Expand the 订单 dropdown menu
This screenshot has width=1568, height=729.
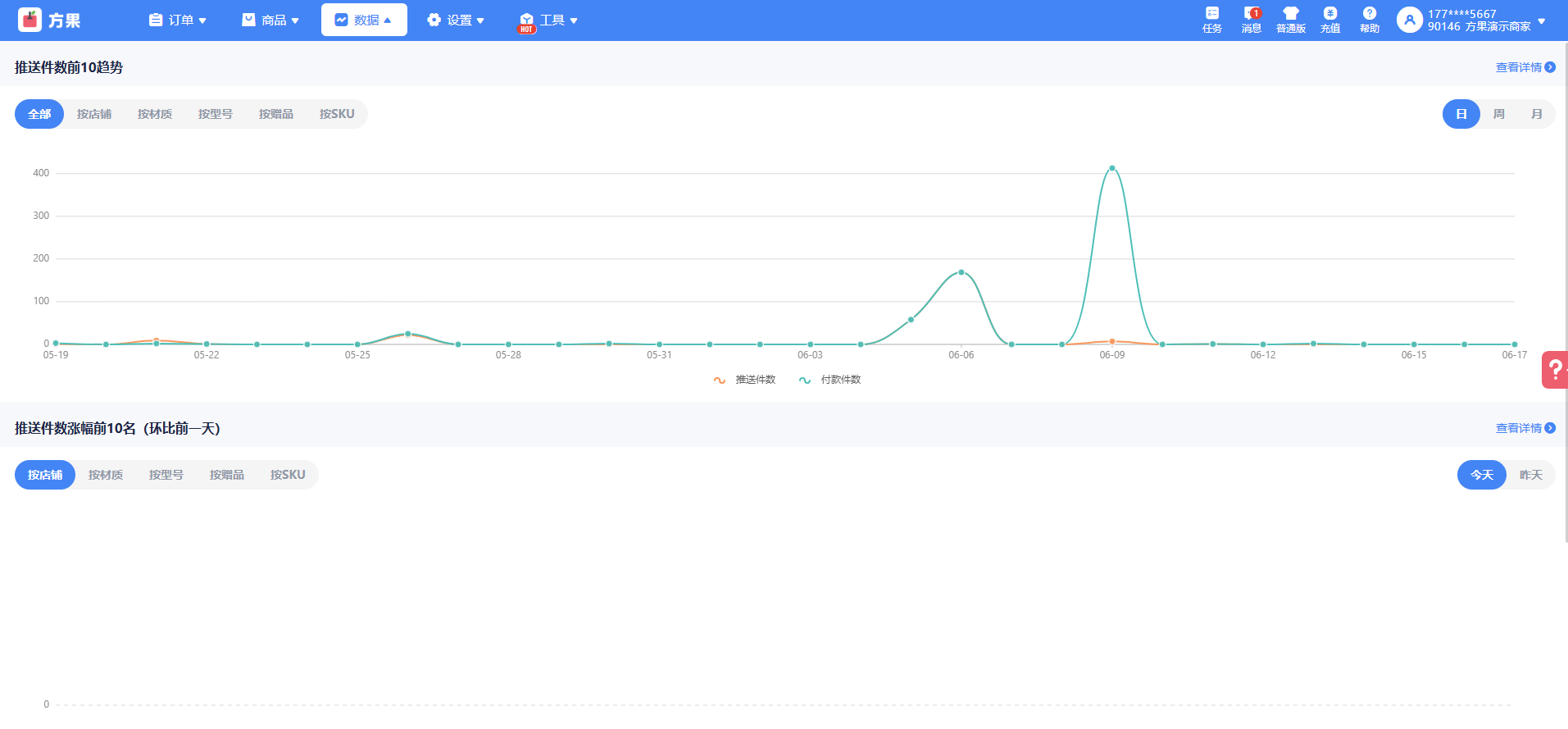[178, 20]
